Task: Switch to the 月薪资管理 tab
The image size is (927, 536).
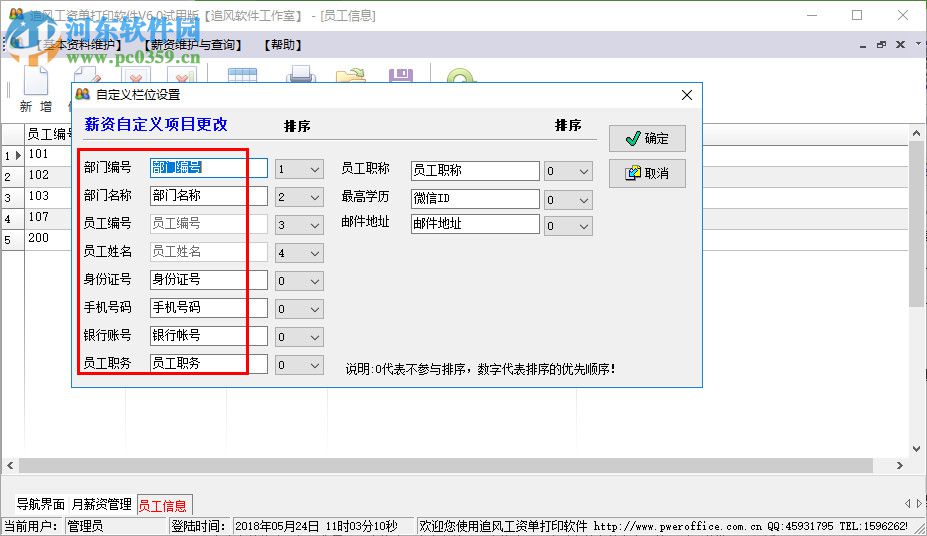Action: (101, 504)
